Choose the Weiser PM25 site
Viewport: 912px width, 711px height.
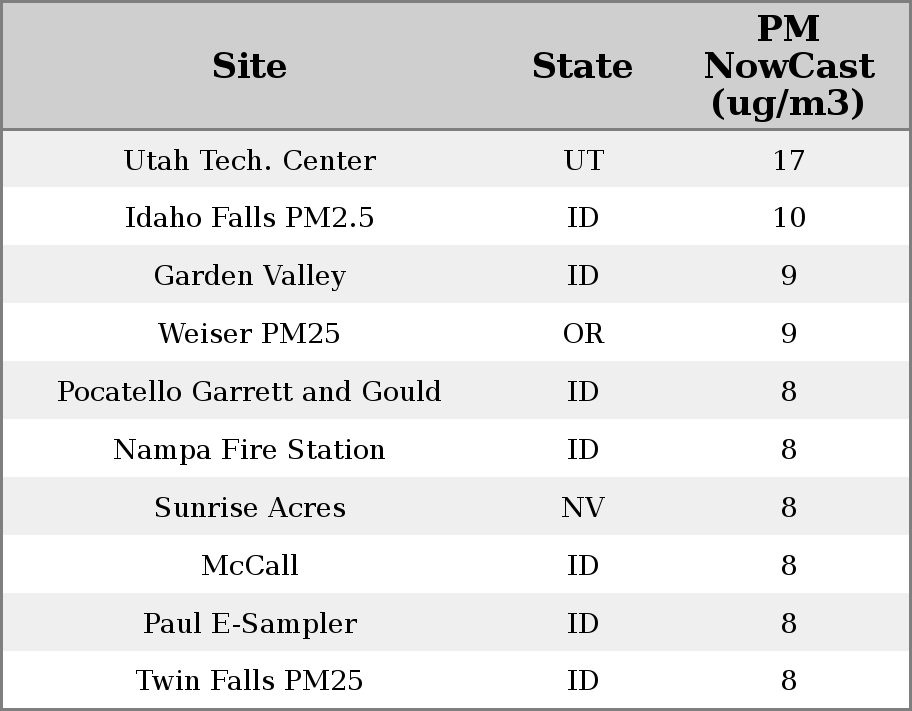250,334
